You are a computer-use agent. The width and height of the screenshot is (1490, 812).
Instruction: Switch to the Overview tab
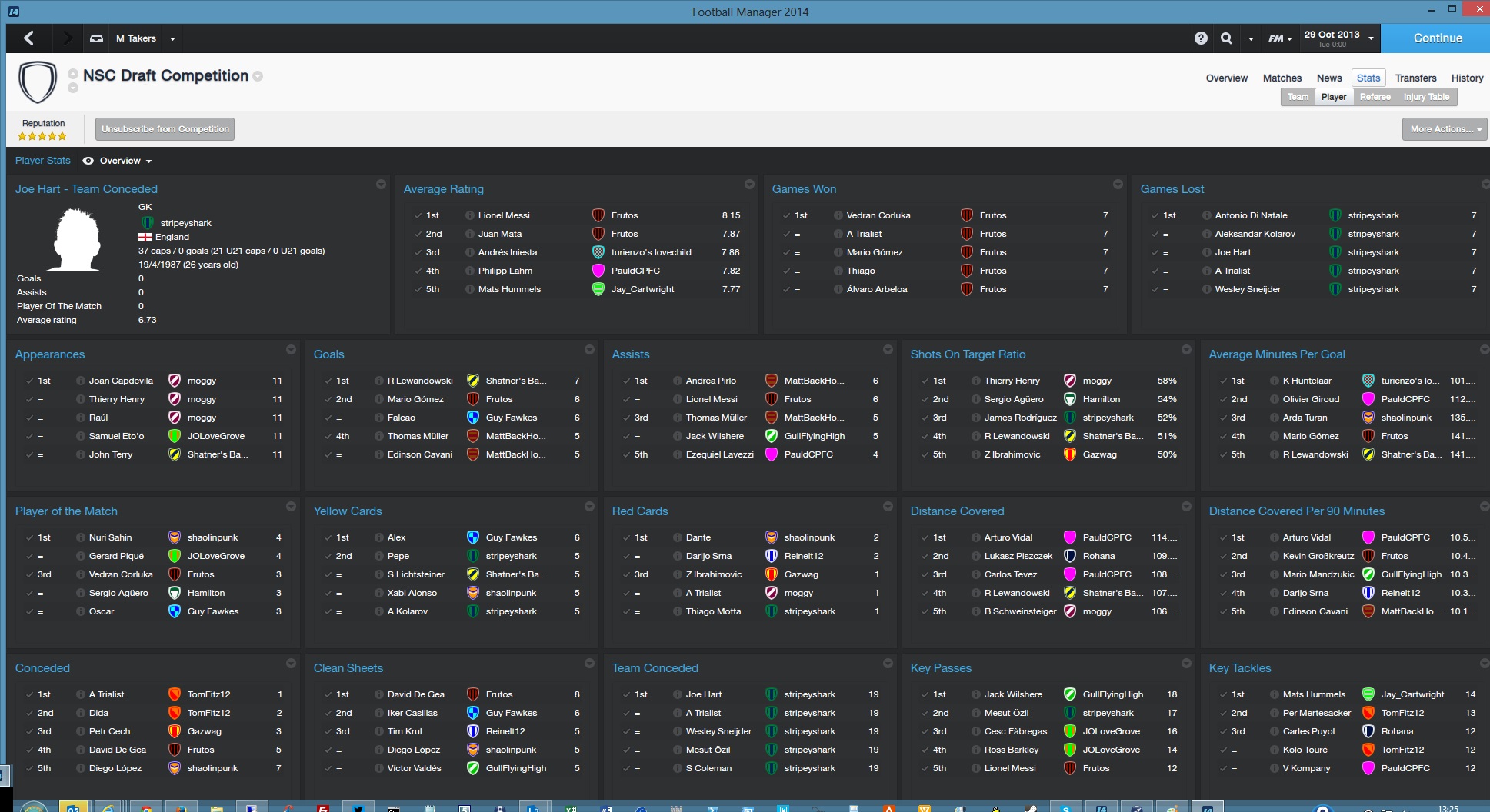[1226, 78]
